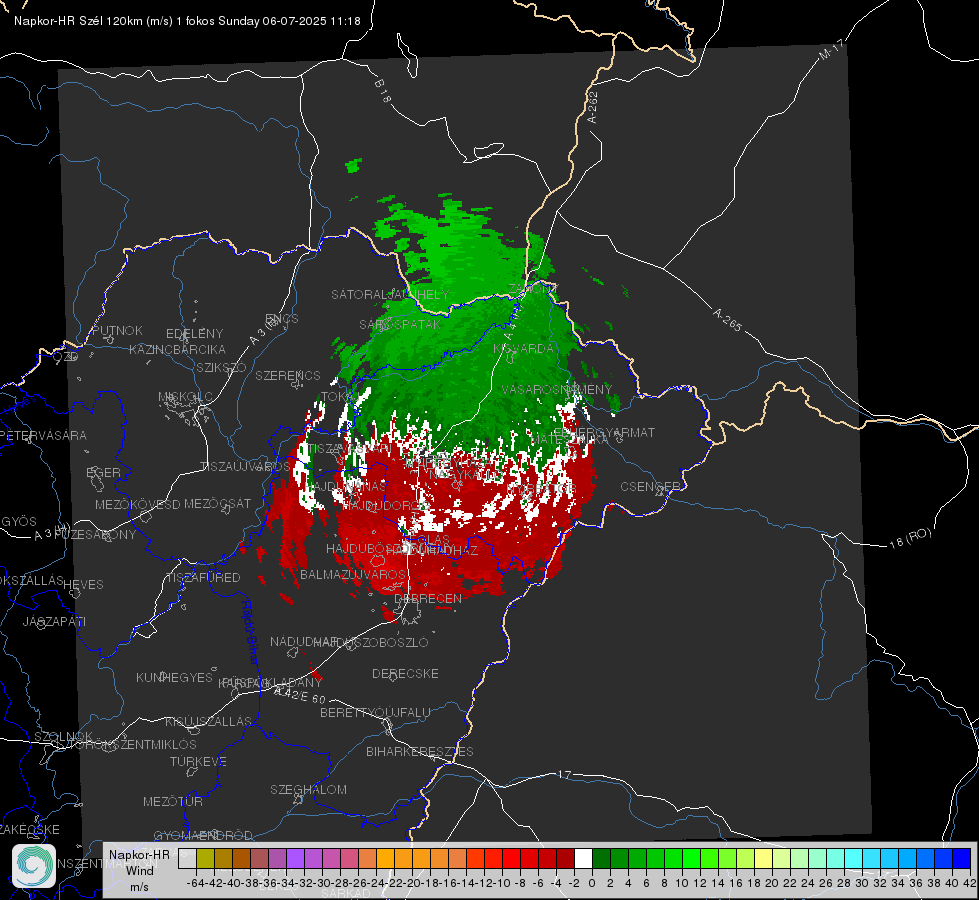Viewport: 979px width, 900px height.
Task: Click the MISKOLC city label
Action: tap(185, 397)
